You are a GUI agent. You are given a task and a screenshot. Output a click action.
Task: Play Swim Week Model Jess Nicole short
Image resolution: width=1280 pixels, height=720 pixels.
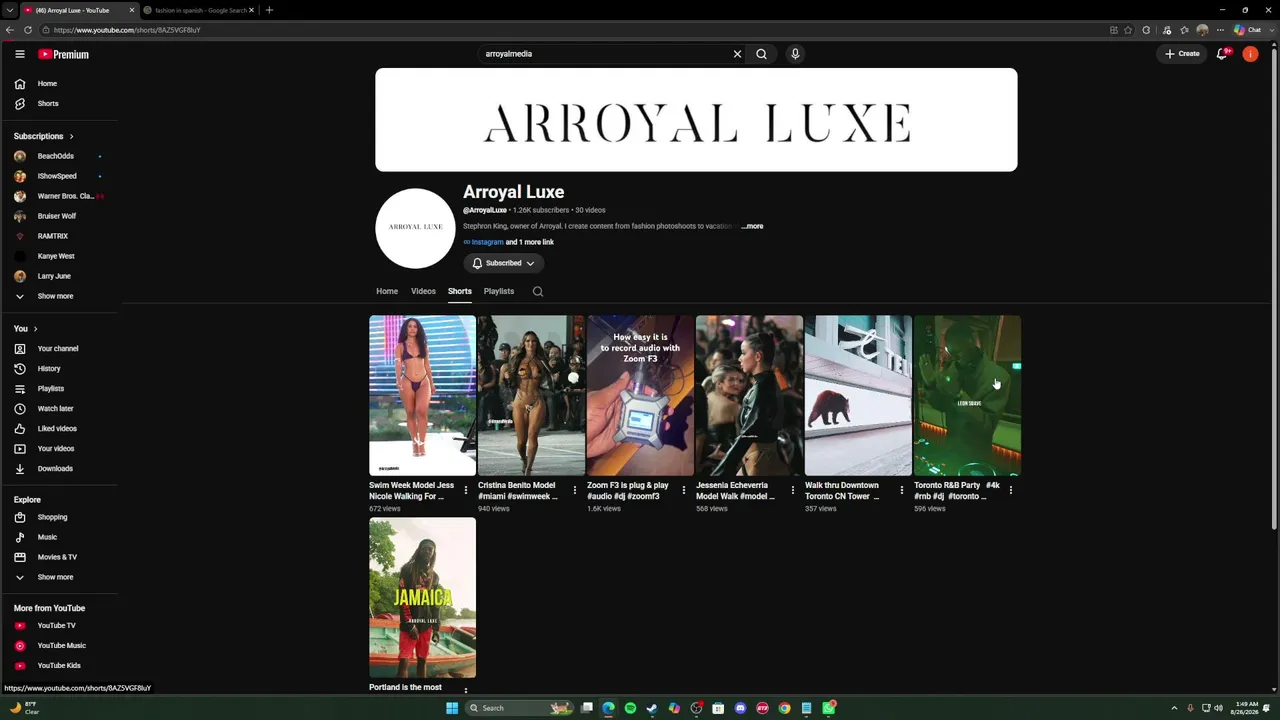tap(422, 396)
